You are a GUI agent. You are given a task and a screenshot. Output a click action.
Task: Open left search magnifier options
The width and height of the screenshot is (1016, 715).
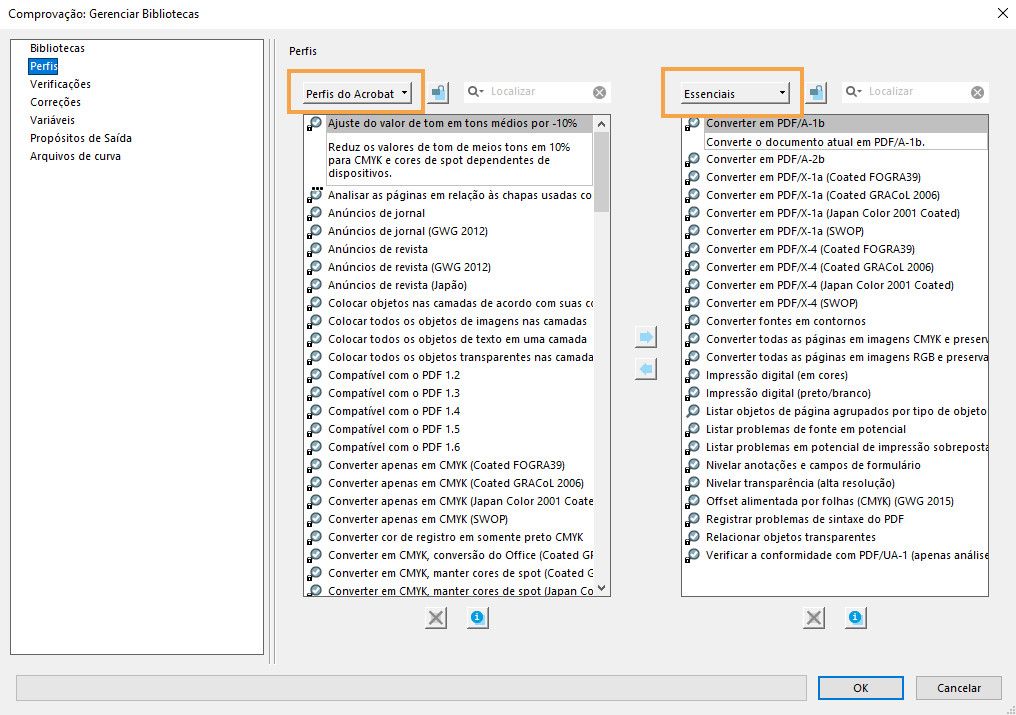tap(476, 91)
